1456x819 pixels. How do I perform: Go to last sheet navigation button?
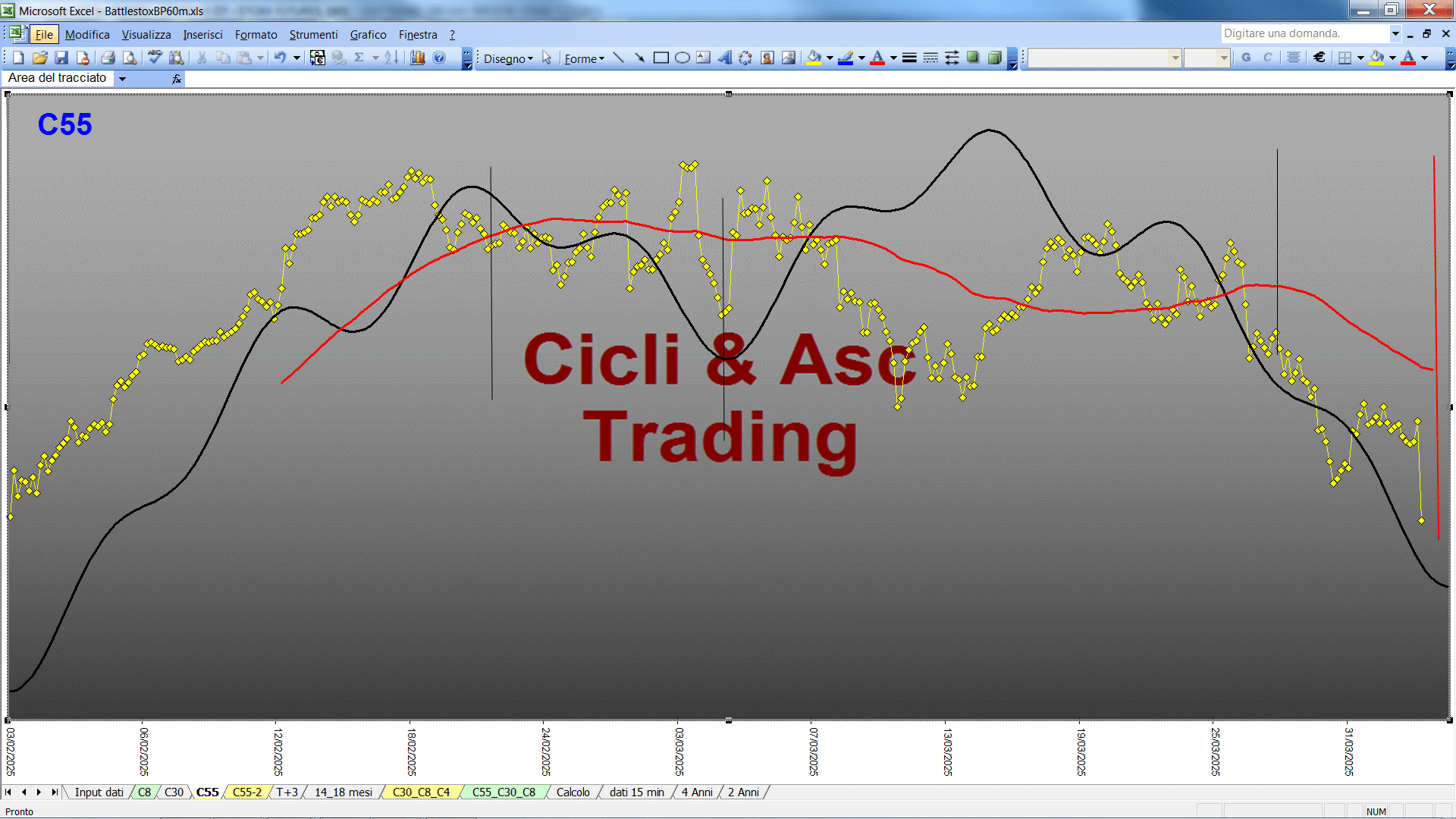point(54,792)
